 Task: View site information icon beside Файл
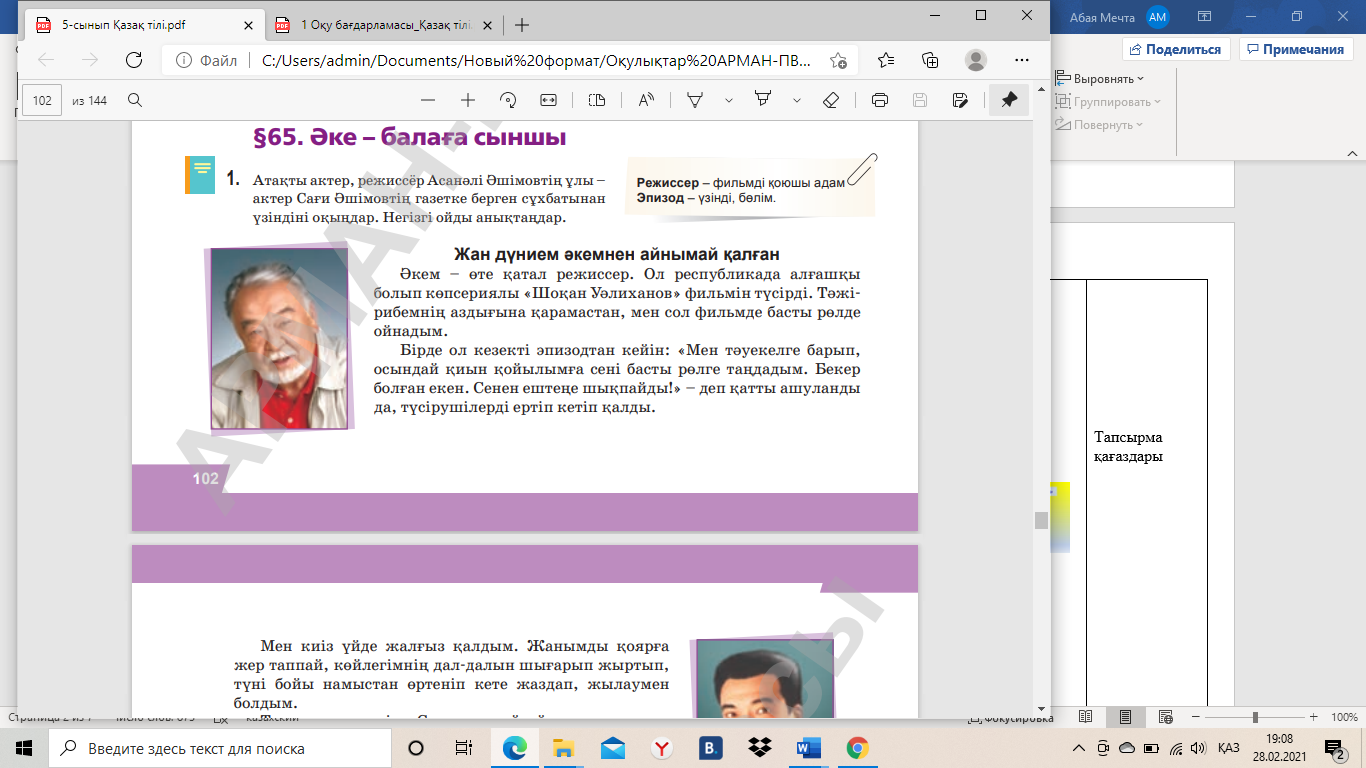[182, 60]
